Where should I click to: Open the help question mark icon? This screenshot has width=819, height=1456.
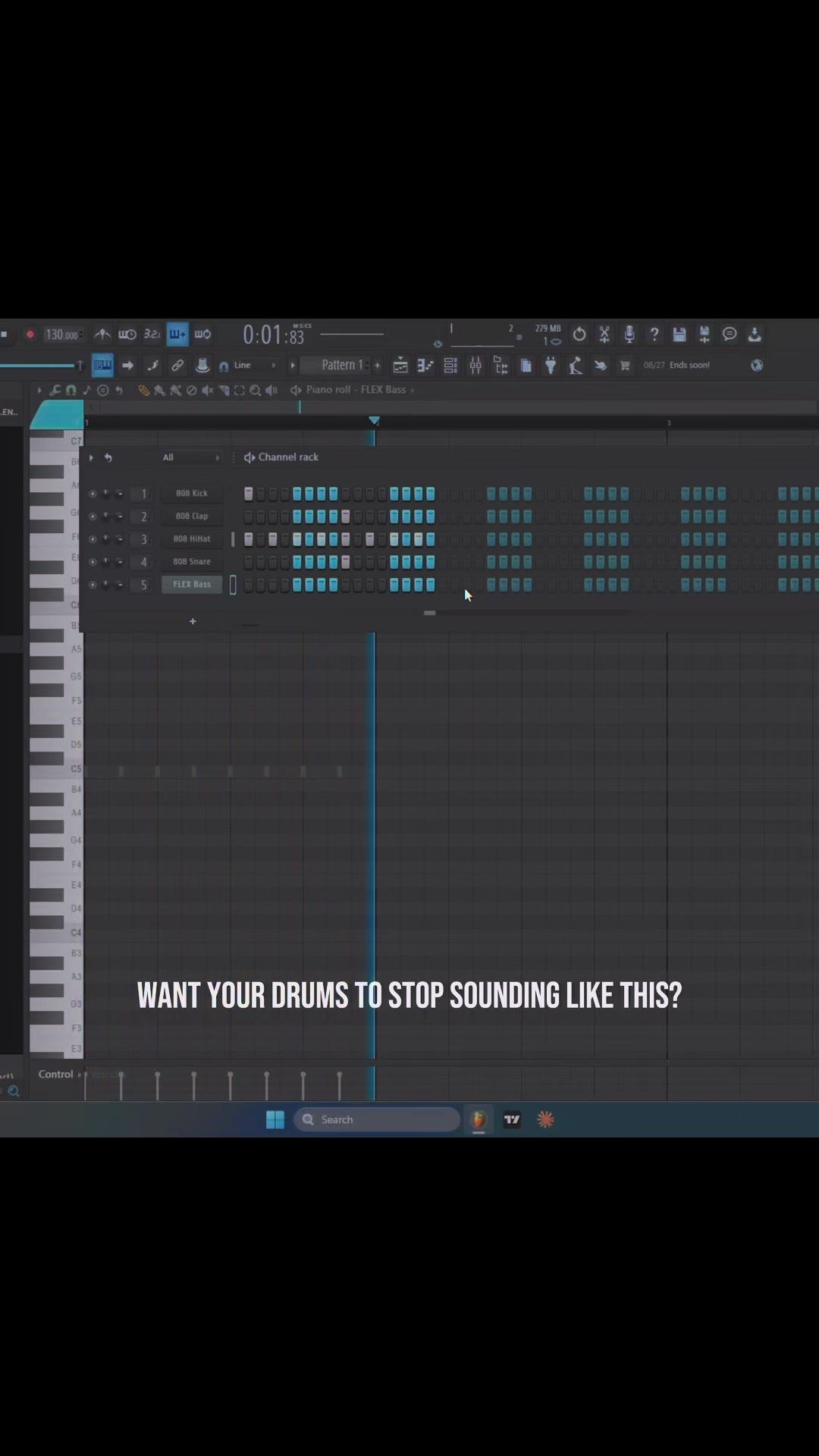pos(654,334)
